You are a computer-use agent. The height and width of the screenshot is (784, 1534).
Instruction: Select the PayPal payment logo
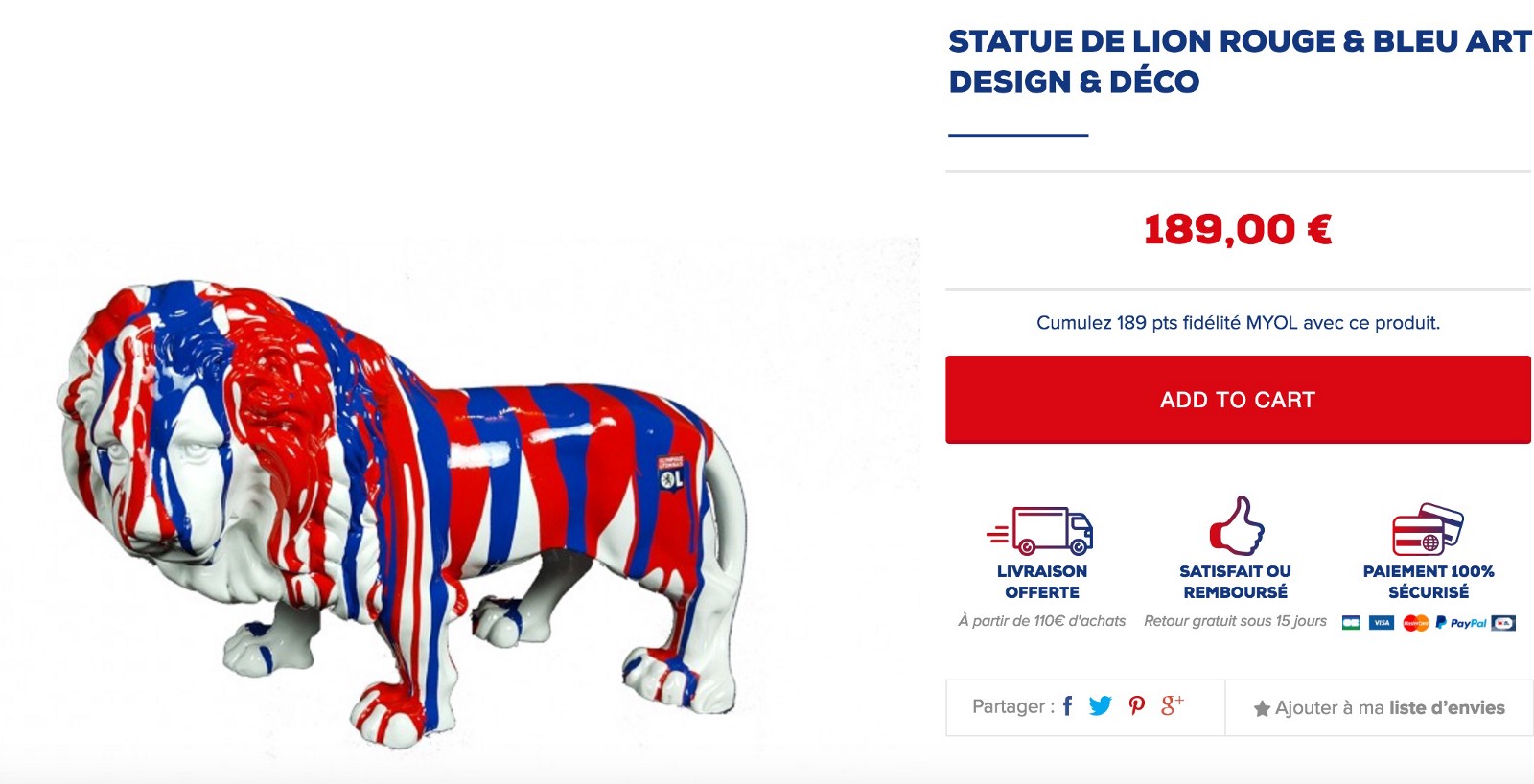coord(1461,623)
